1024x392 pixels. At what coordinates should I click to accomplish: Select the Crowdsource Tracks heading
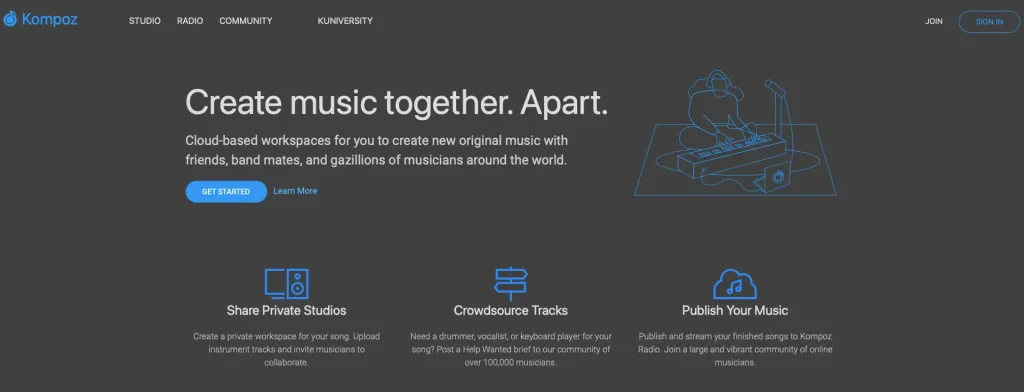(511, 310)
